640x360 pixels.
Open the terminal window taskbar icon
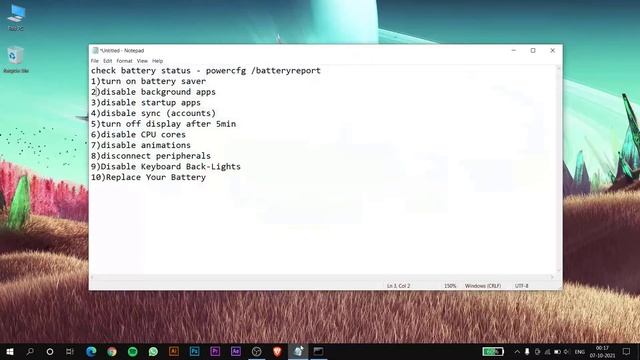tap(319, 351)
